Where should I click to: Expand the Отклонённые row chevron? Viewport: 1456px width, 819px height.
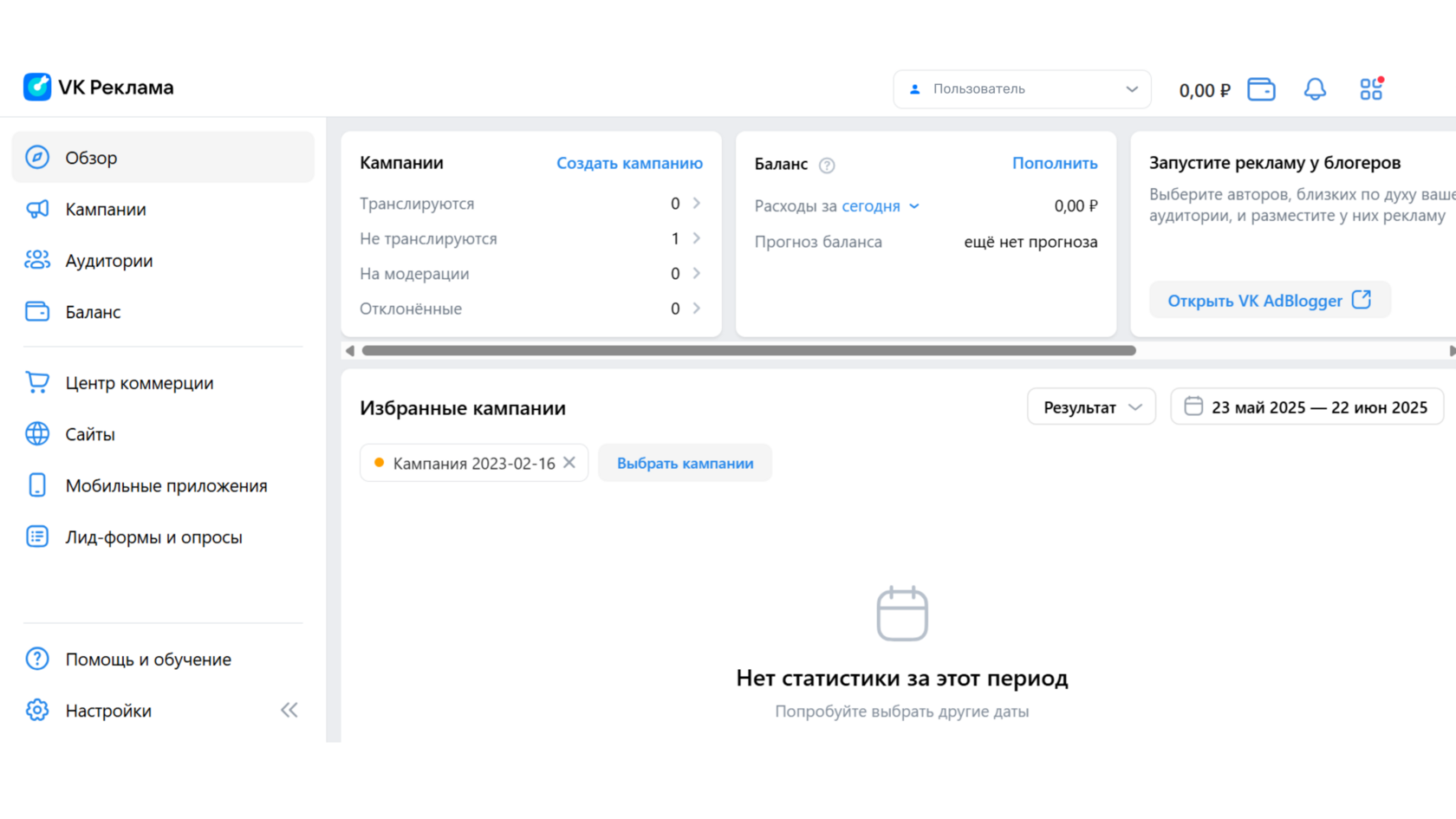[697, 309]
